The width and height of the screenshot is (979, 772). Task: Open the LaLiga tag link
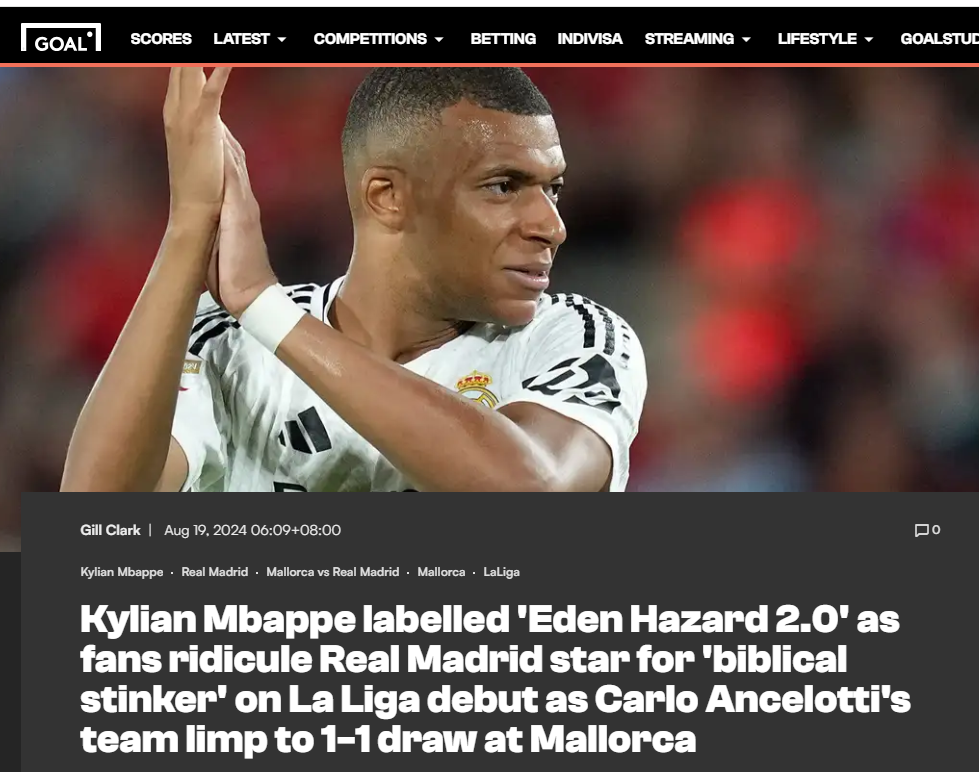pyautogui.click(x=501, y=572)
